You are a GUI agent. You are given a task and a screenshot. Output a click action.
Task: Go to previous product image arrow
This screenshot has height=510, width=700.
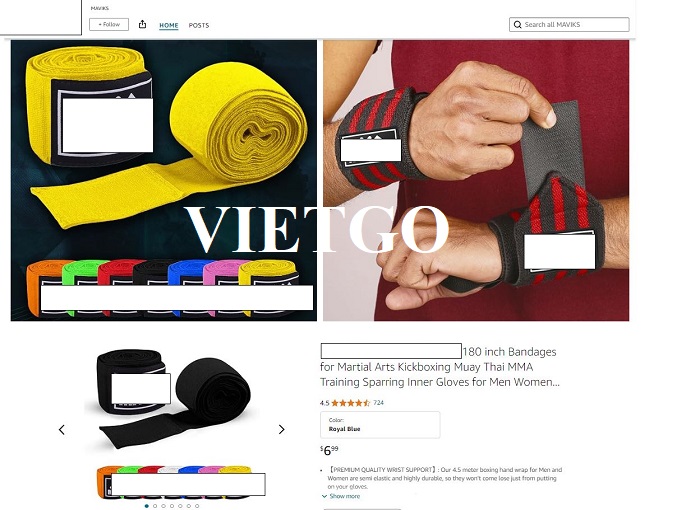62,430
